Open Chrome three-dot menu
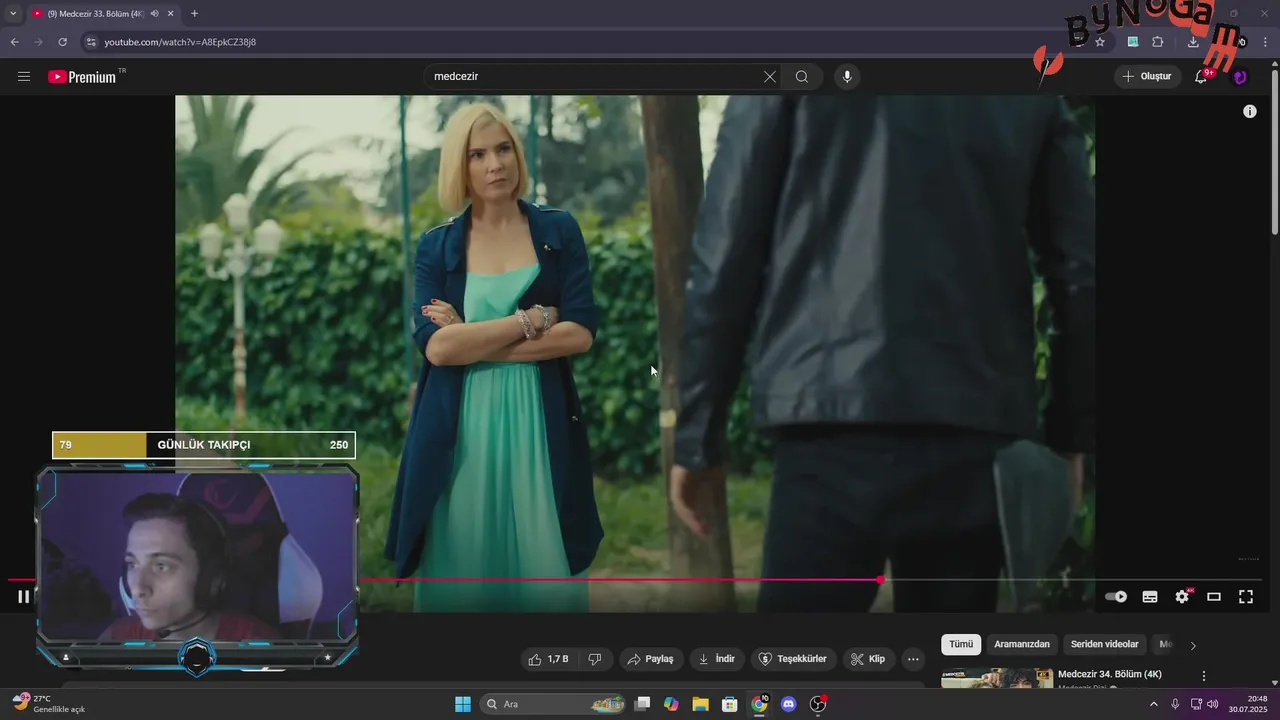 coord(1266,42)
